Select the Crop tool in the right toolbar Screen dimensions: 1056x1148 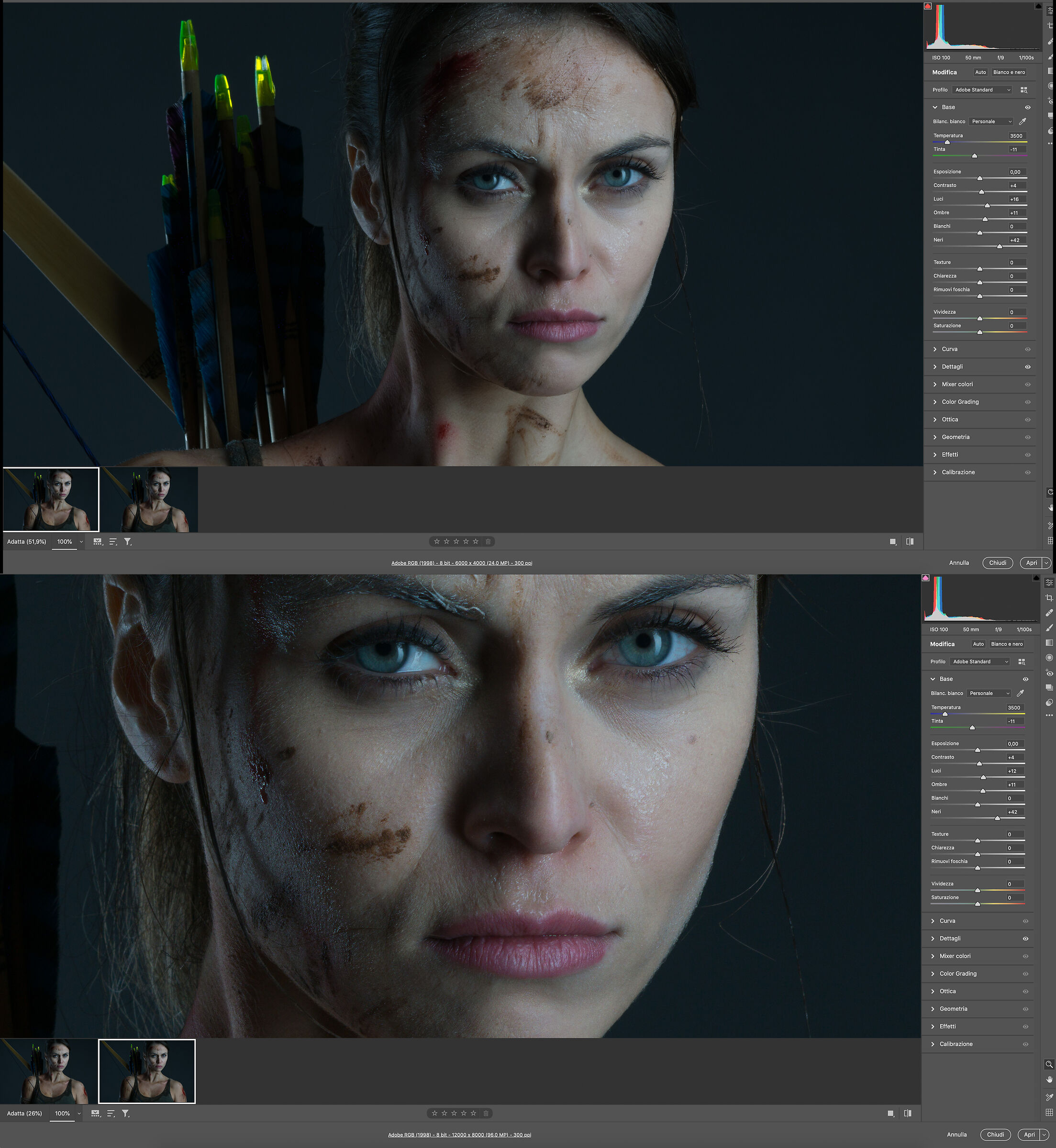[x=1049, y=598]
